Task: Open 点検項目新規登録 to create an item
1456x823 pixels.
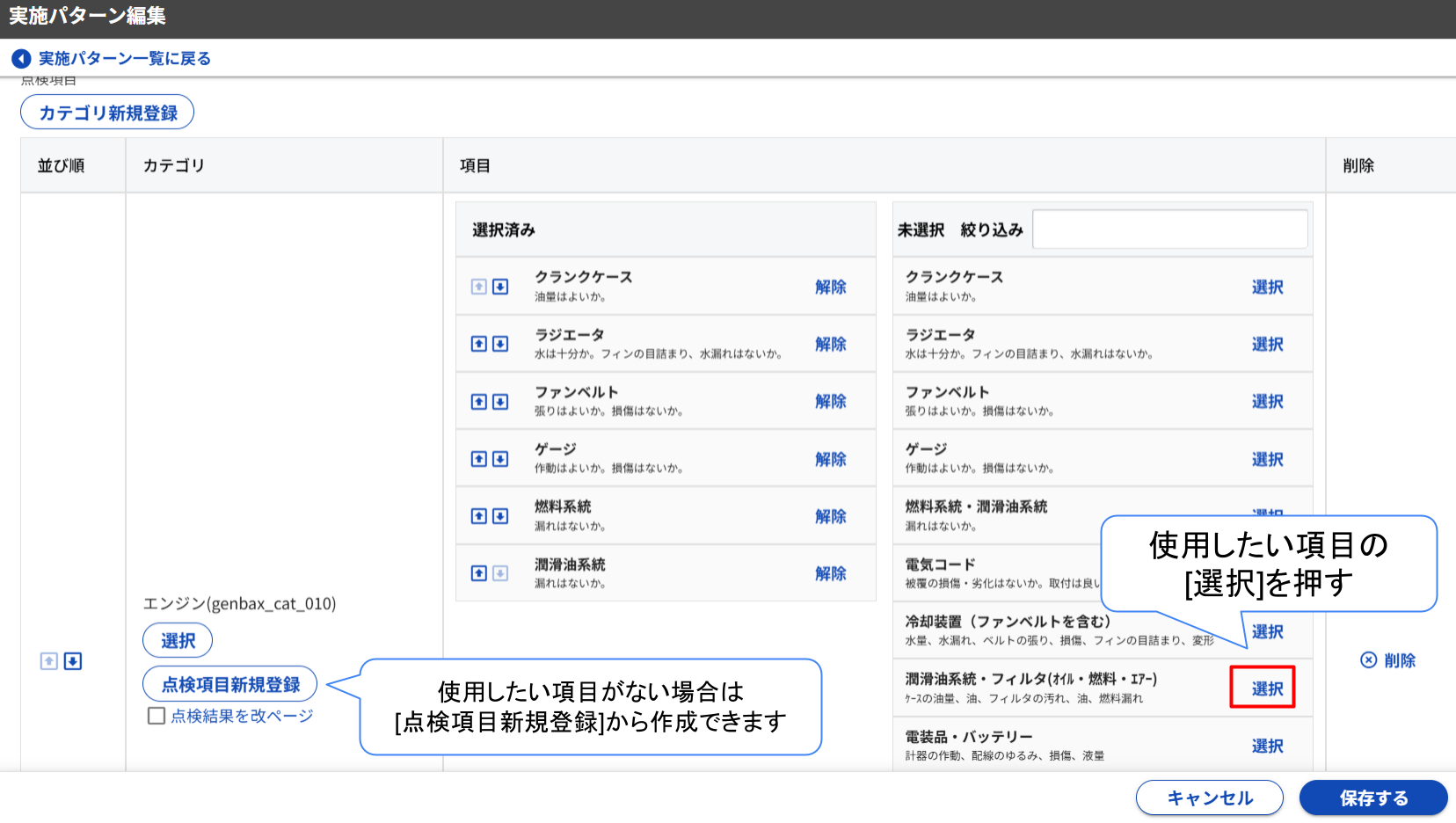Action: point(230,684)
